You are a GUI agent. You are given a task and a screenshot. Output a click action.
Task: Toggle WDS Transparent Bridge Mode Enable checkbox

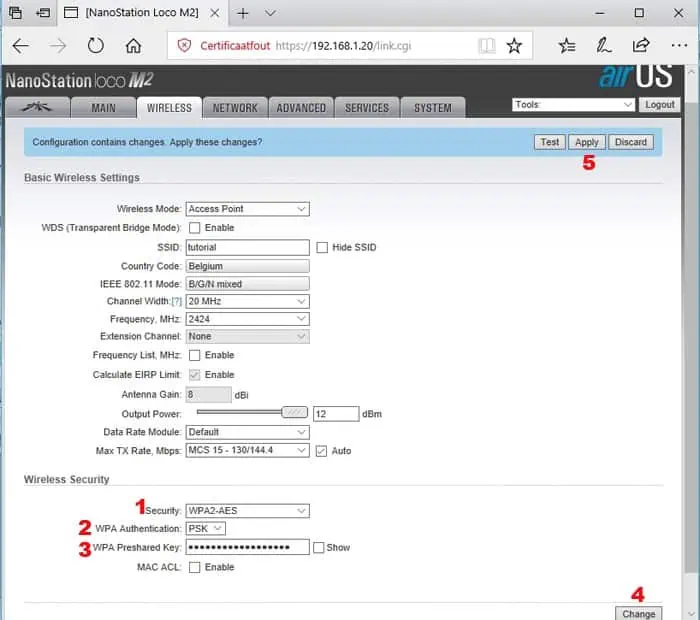(194, 228)
